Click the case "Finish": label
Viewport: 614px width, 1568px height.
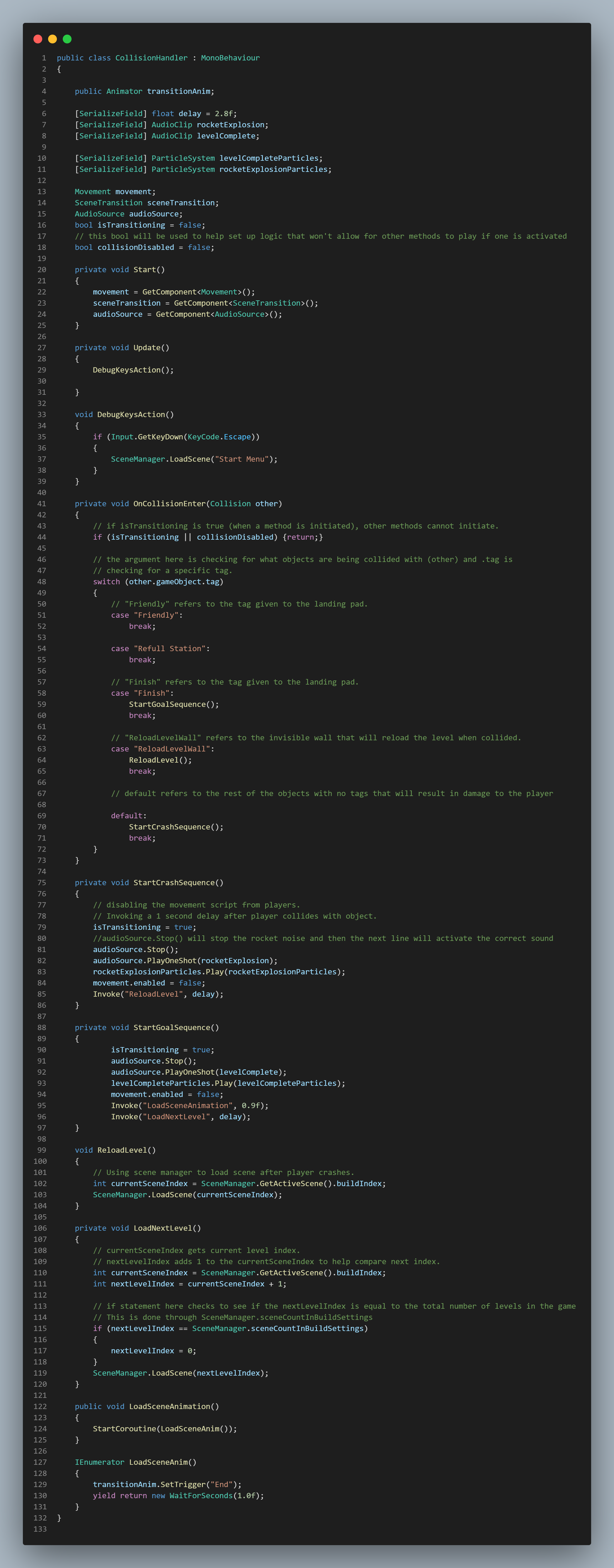coord(143,693)
